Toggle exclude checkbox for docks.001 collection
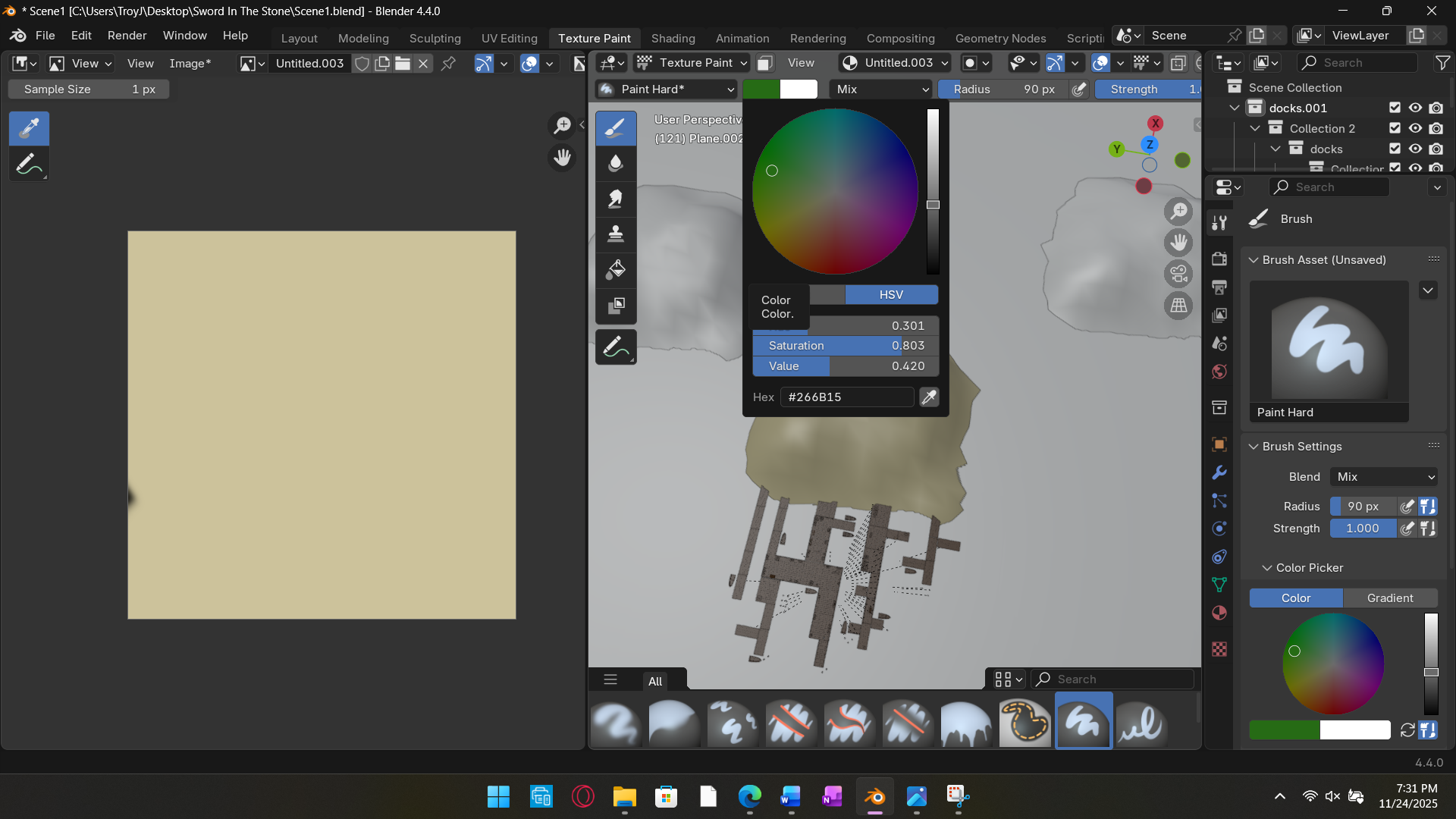This screenshot has width=1456, height=819. [x=1395, y=108]
